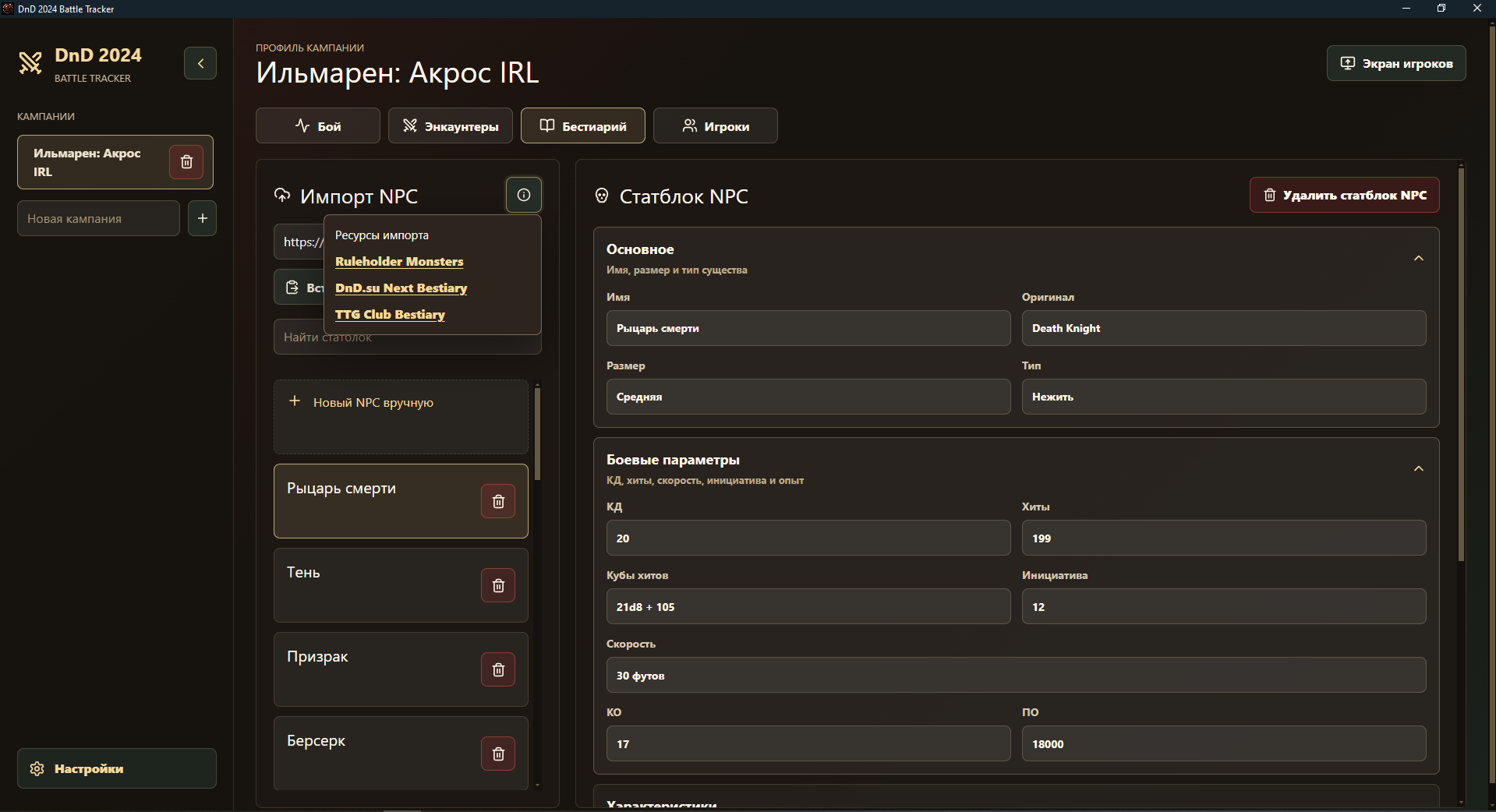Edit the КД field value 20
Image resolution: width=1496 pixels, height=812 pixels.
[x=808, y=538]
